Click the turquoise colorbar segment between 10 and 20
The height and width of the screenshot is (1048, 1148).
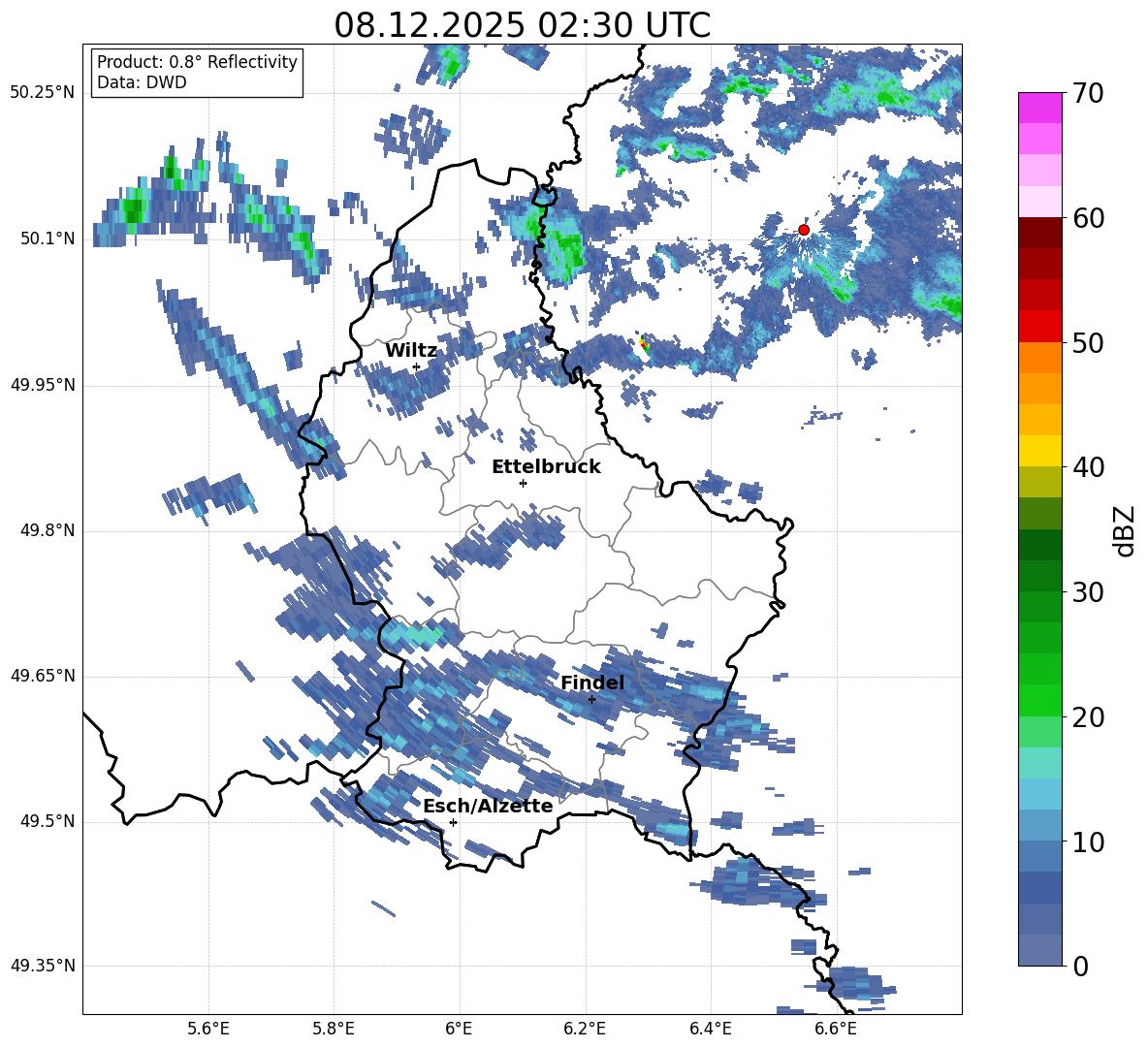coord(1039,763)
